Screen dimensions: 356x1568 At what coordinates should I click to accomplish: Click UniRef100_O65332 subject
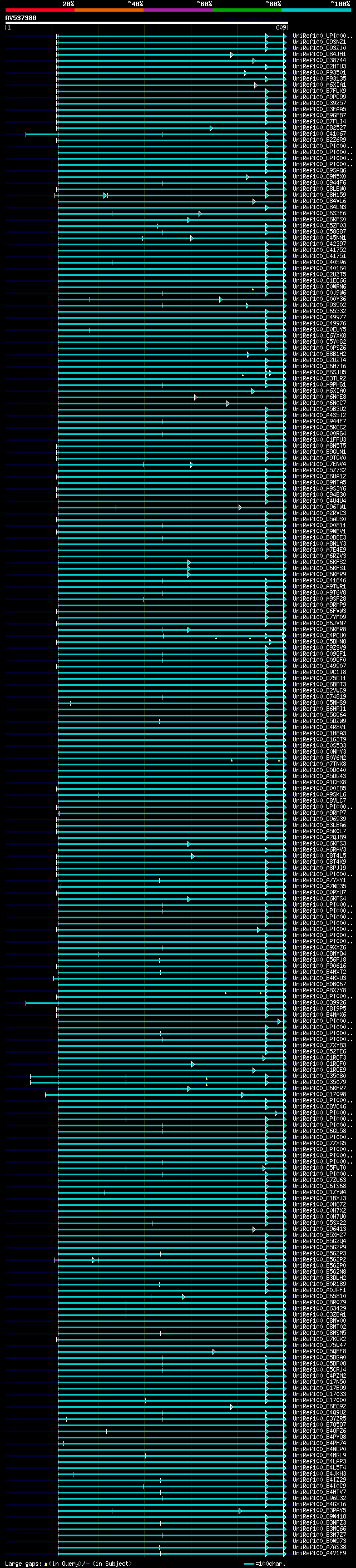pos(319,311)
